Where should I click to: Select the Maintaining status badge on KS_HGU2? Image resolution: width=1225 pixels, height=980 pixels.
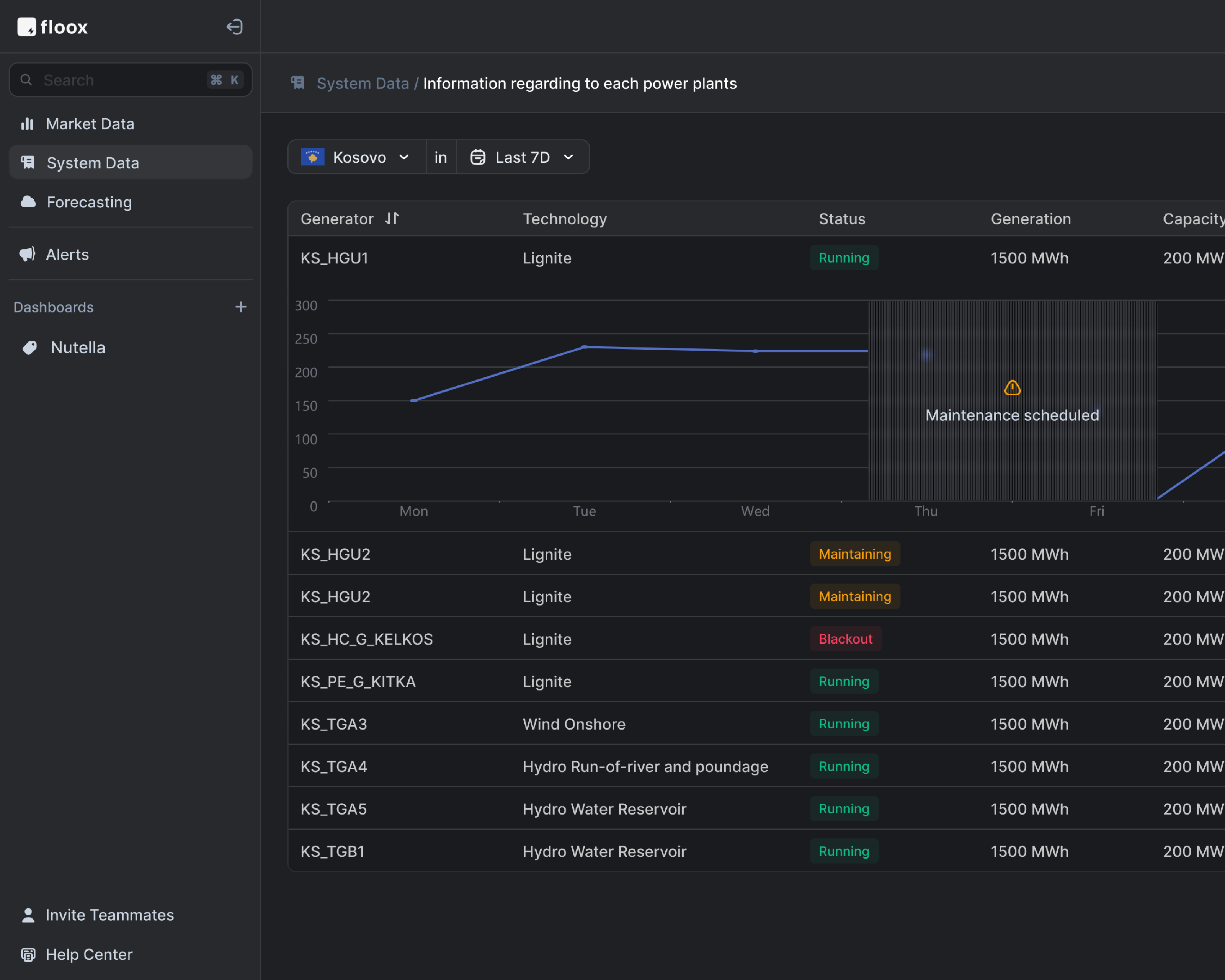click(x=854, y=554)
